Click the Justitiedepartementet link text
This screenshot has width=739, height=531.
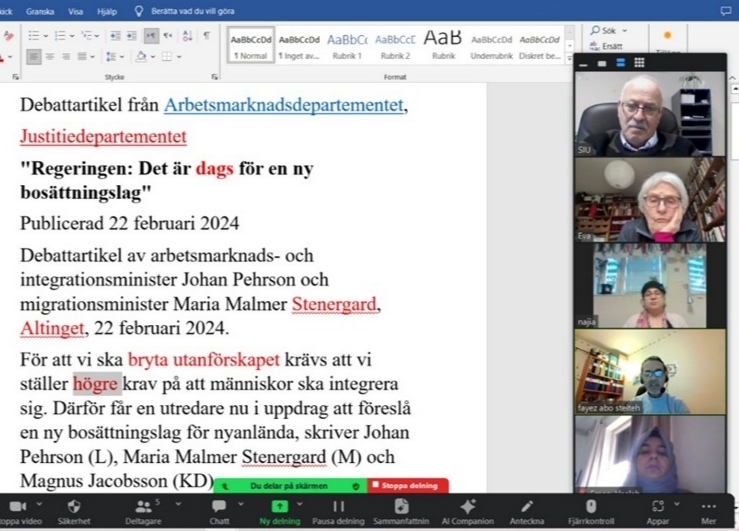coord(103,136)
